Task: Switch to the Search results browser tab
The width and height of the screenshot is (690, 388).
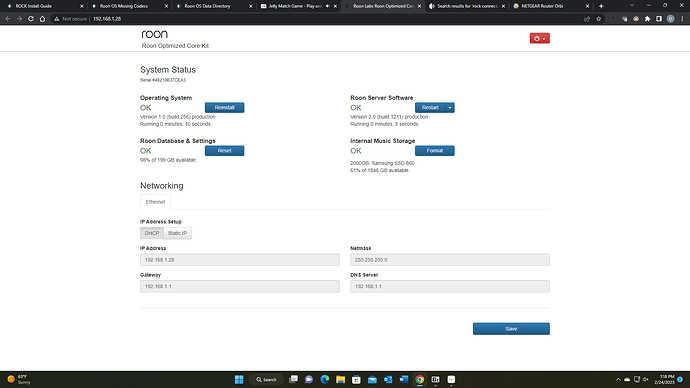Action: point(466,6)
